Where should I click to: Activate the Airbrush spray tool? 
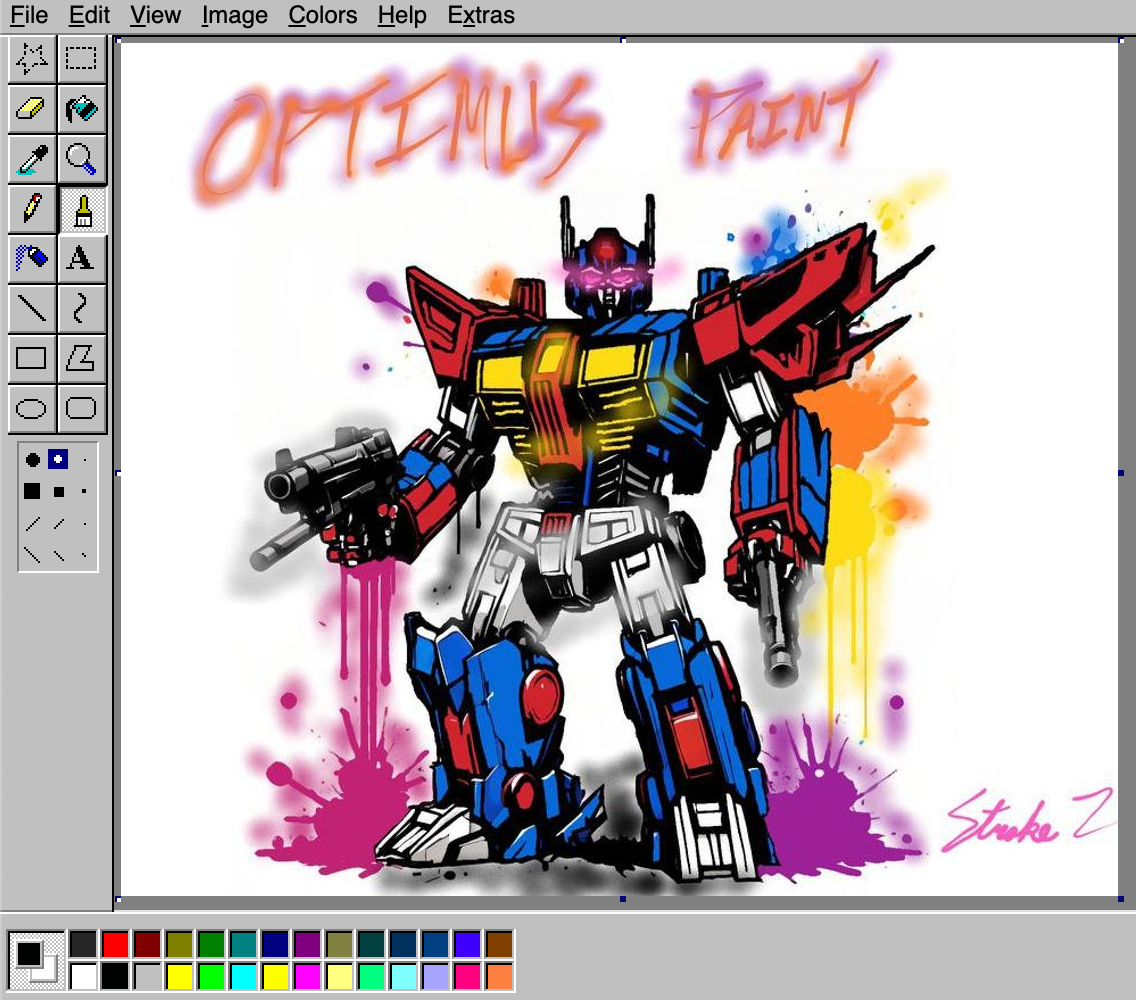click(x=31, y=258)
